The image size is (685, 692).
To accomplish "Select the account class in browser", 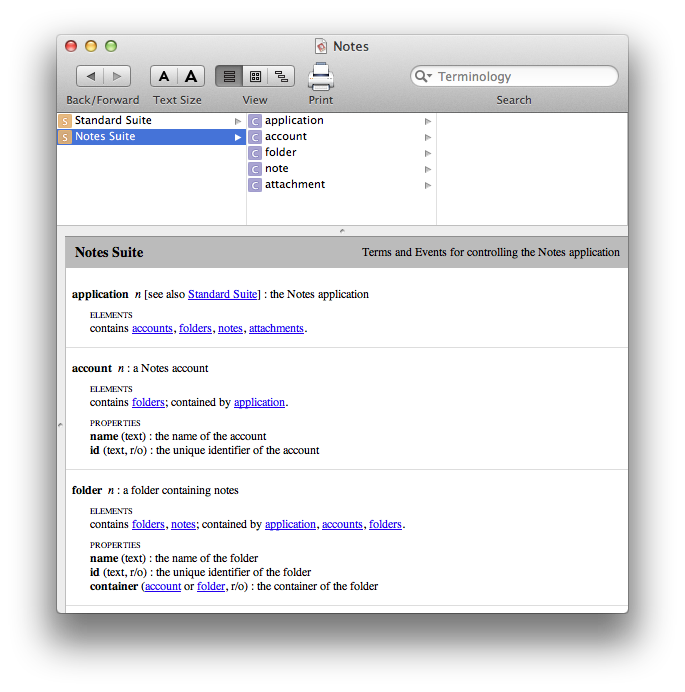I will tap(341, 137).
